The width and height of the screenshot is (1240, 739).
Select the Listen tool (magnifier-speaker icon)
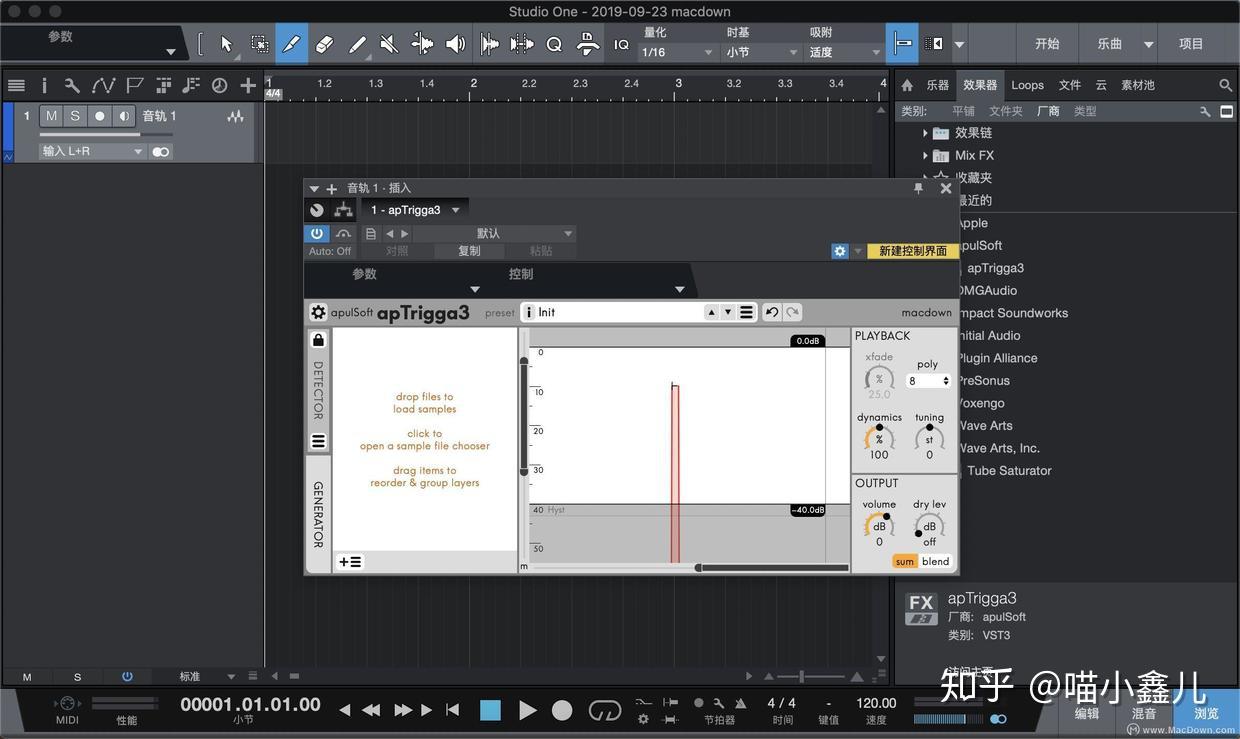(453, 44)
